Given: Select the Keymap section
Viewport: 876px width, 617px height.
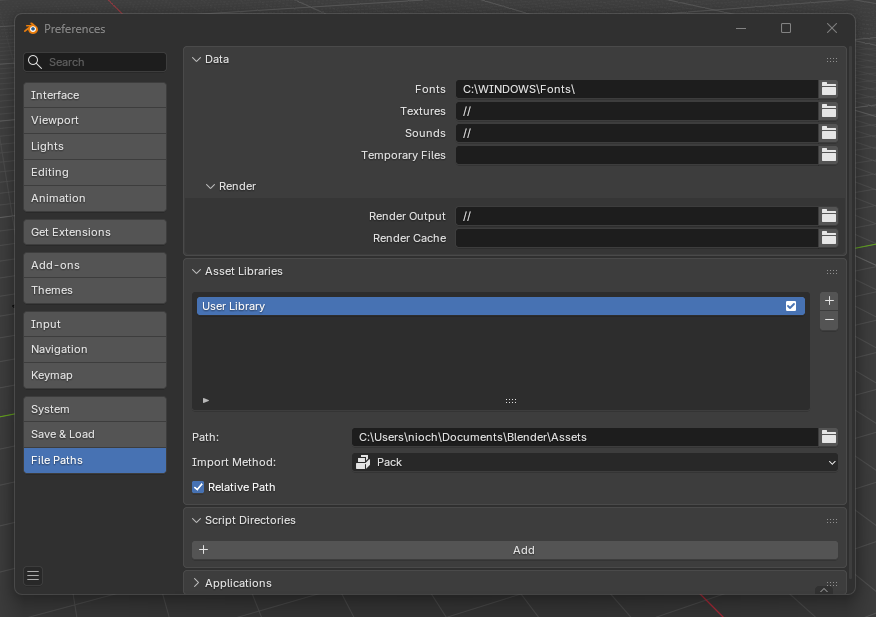Looking at the screenshot, I should coord(95,376).
